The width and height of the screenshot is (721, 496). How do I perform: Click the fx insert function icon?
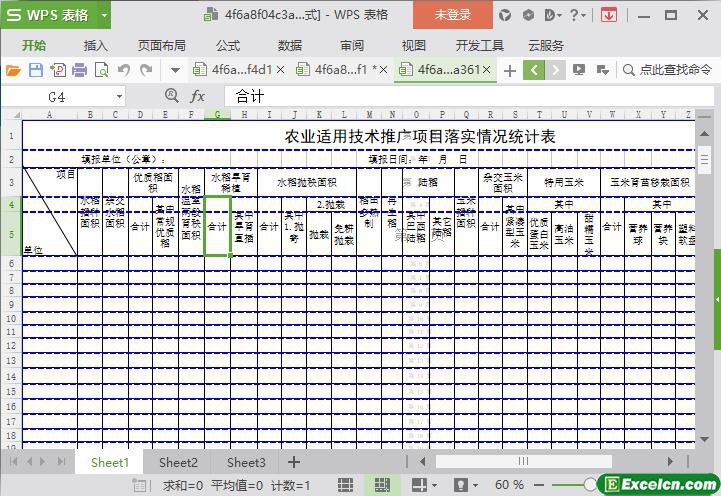(x=198, y=96)
